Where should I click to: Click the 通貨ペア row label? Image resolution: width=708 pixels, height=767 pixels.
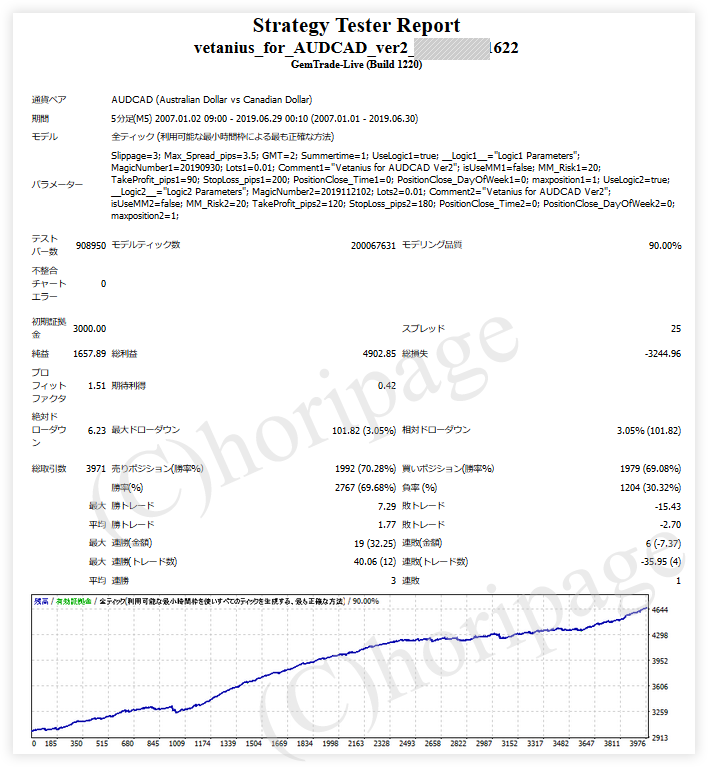(49, 100)
